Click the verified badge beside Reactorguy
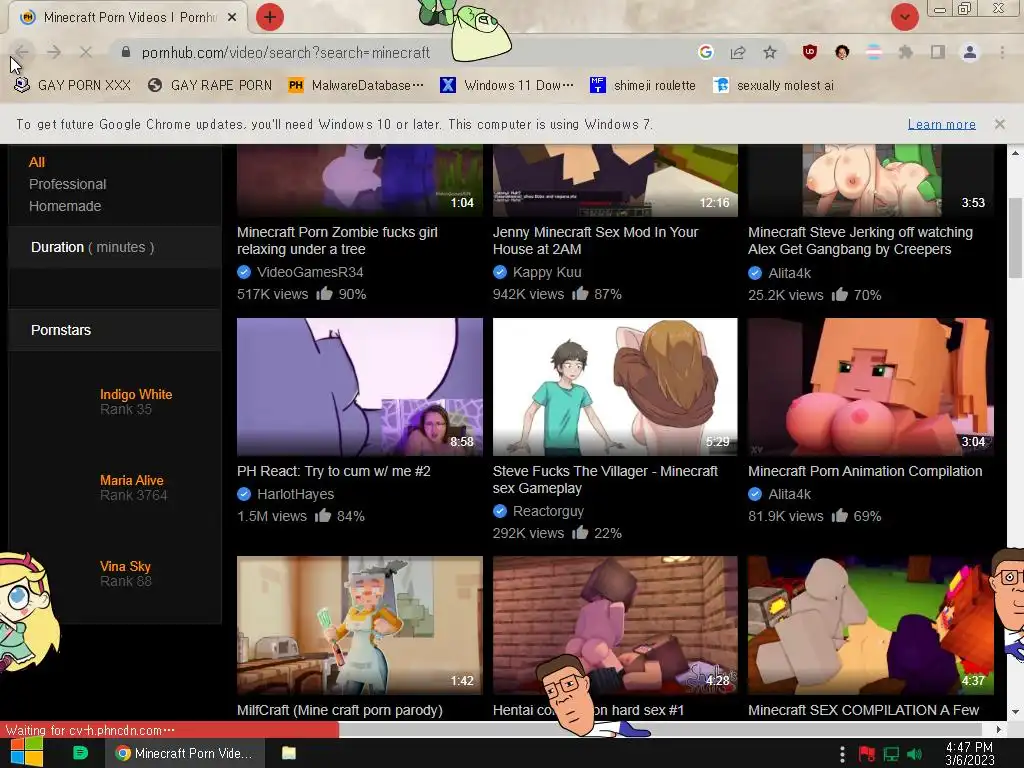Screen dimensions: 1024x768 pyautogui.click(x=500, y=511)
